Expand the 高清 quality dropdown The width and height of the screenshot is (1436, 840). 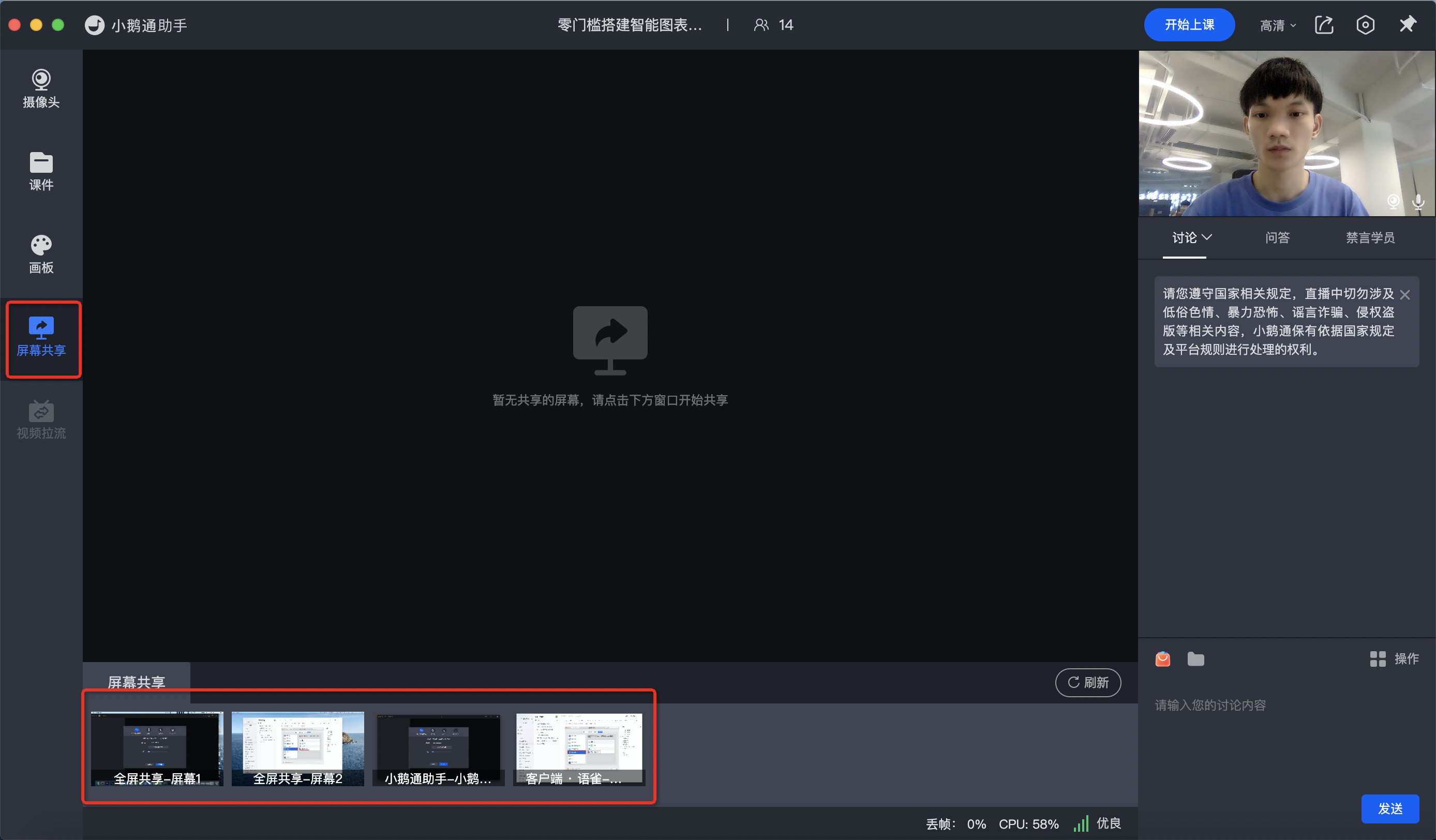1278,26
